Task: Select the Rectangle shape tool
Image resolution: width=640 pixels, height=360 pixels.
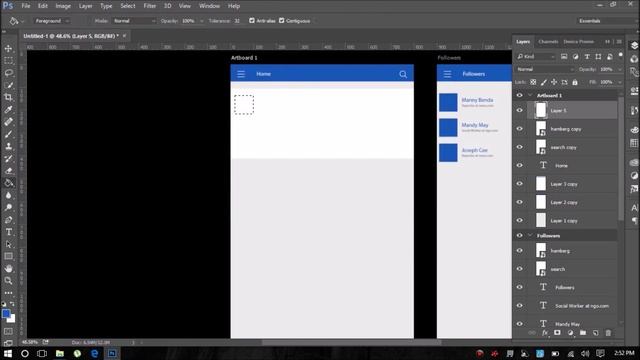Action: pyautogui.click(x=9, y=256)
